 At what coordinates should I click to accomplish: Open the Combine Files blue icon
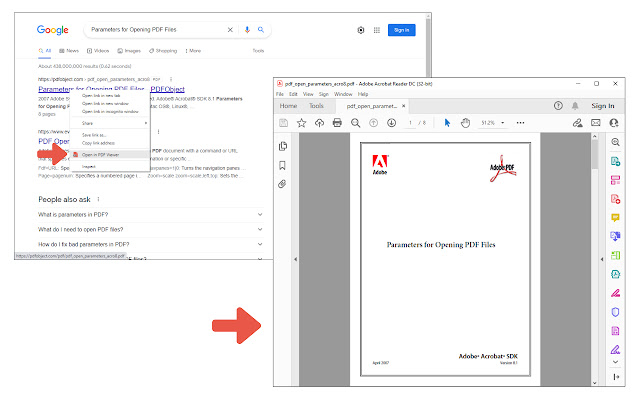[616, 236]
